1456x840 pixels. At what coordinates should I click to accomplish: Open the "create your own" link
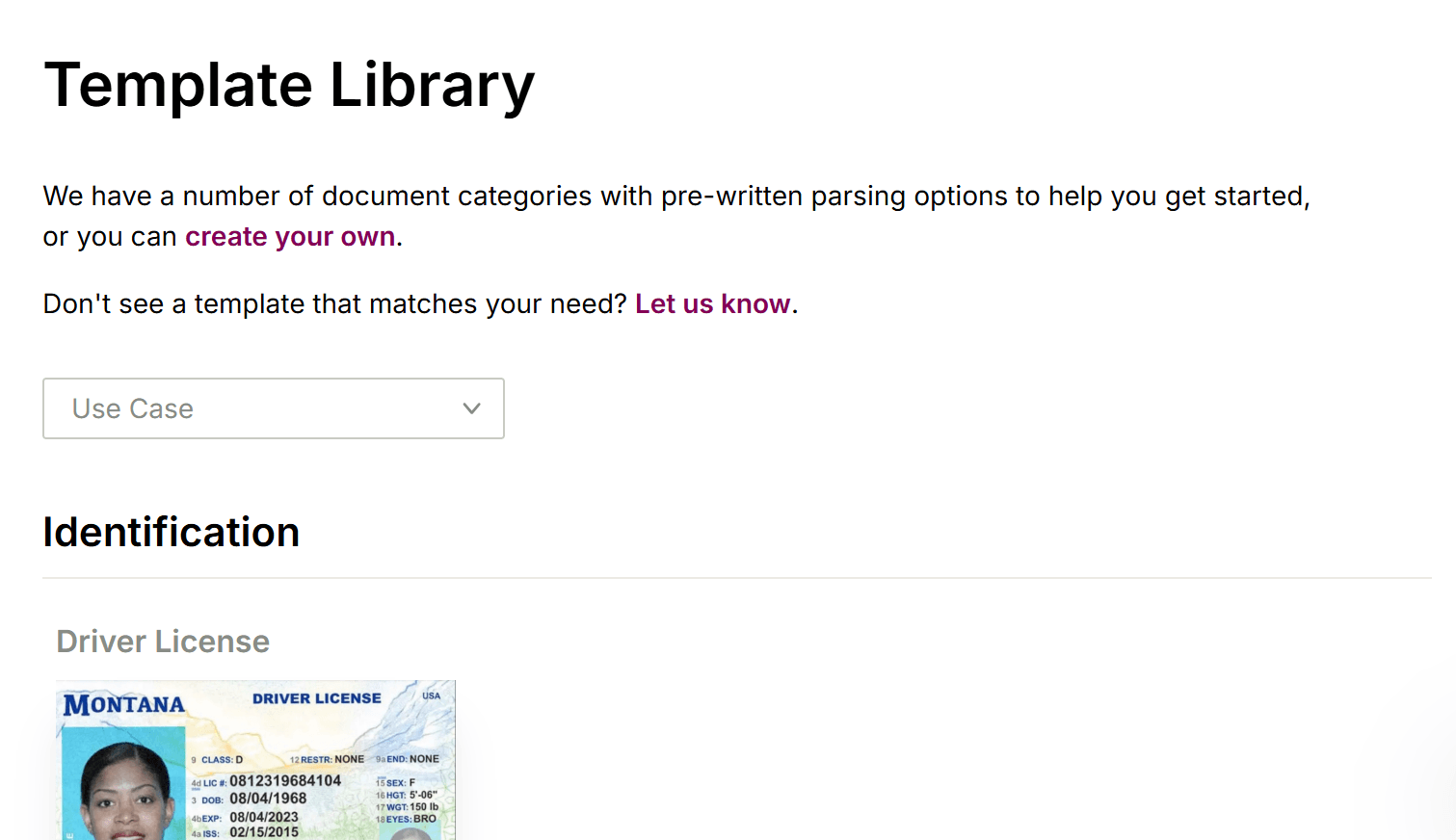click(289, 236)
